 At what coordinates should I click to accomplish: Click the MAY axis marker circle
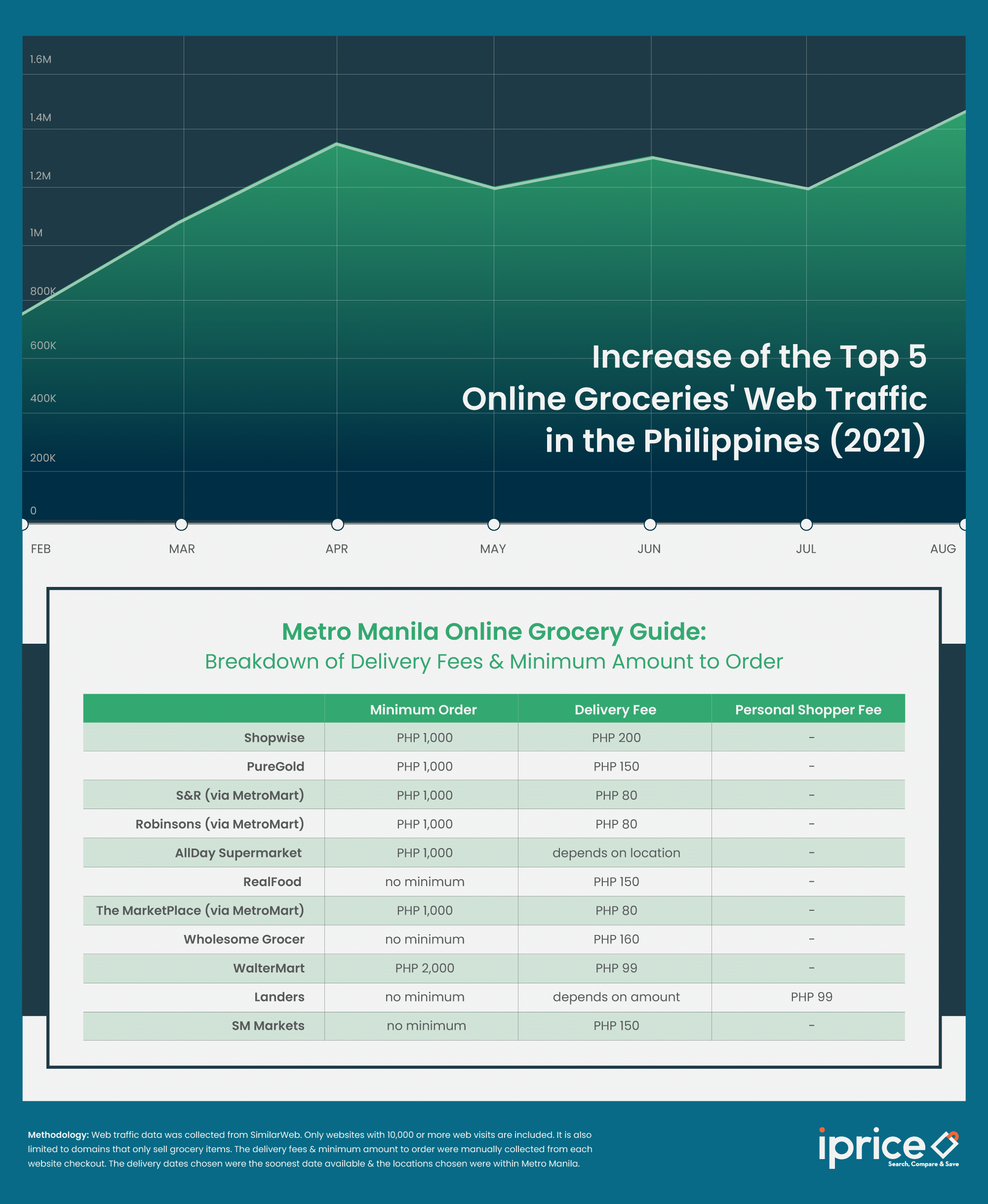pyautogui.click(x=493, y=524)
